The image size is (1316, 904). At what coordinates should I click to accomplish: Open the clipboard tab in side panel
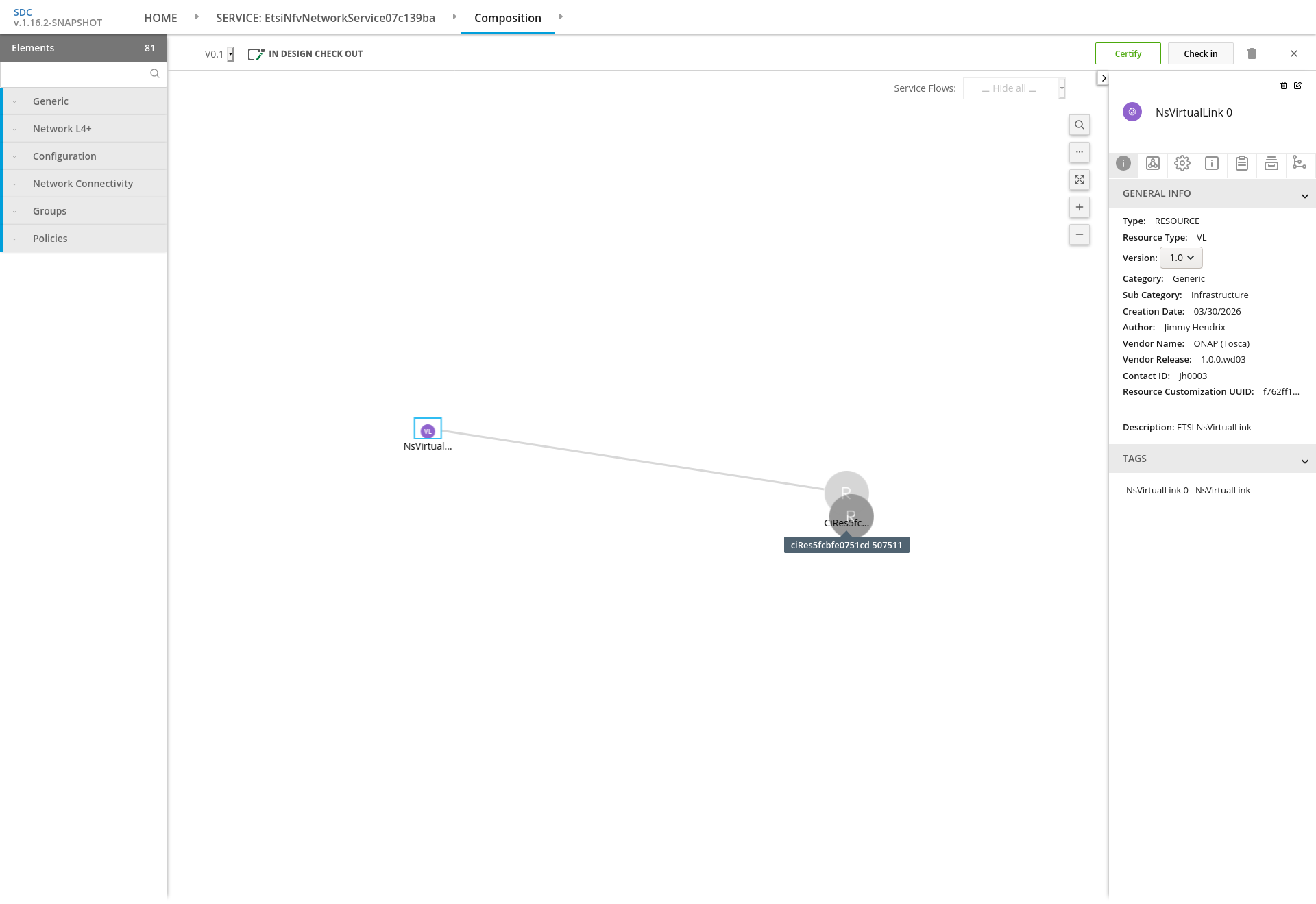pyautogui.click(x=1241, y=163)
